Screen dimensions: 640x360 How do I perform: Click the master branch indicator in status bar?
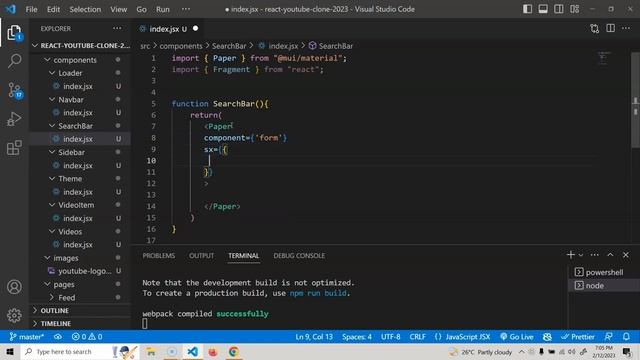pos(27,337)
